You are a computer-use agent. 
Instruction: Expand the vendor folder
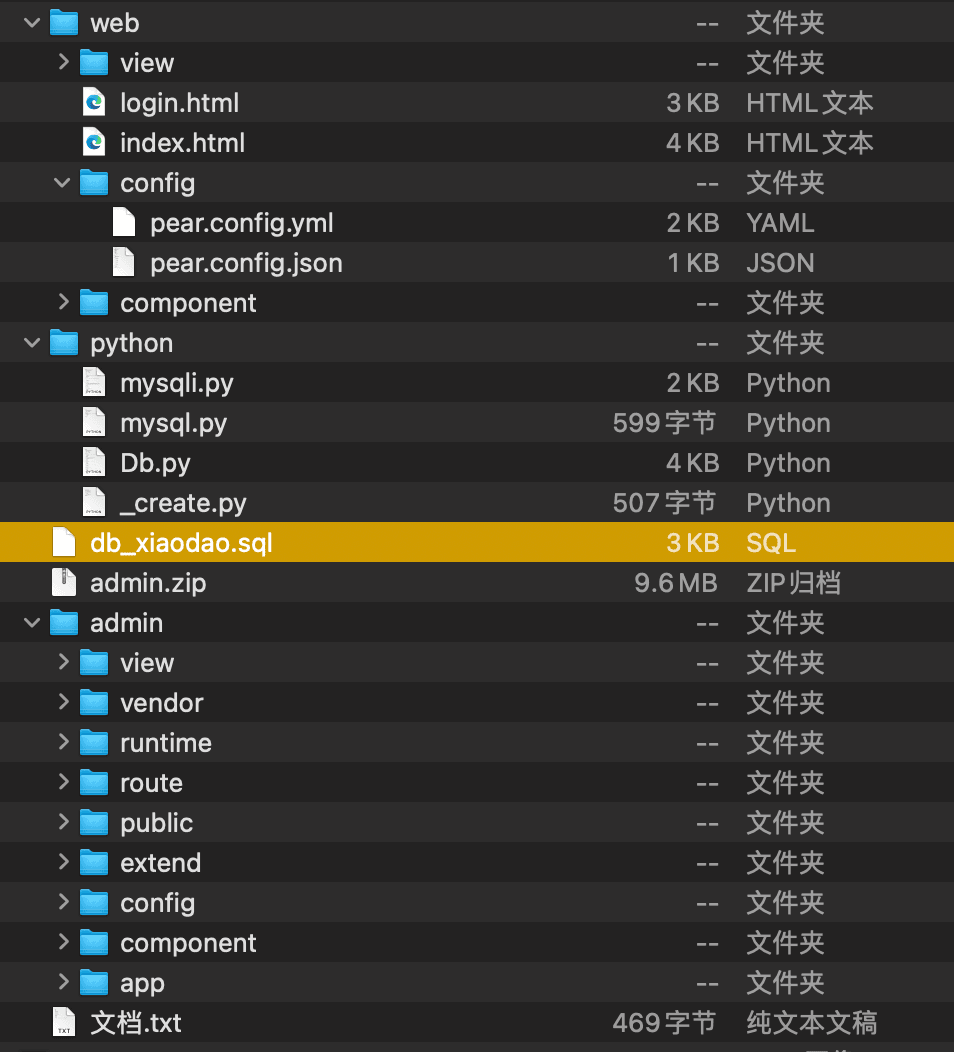63,703
